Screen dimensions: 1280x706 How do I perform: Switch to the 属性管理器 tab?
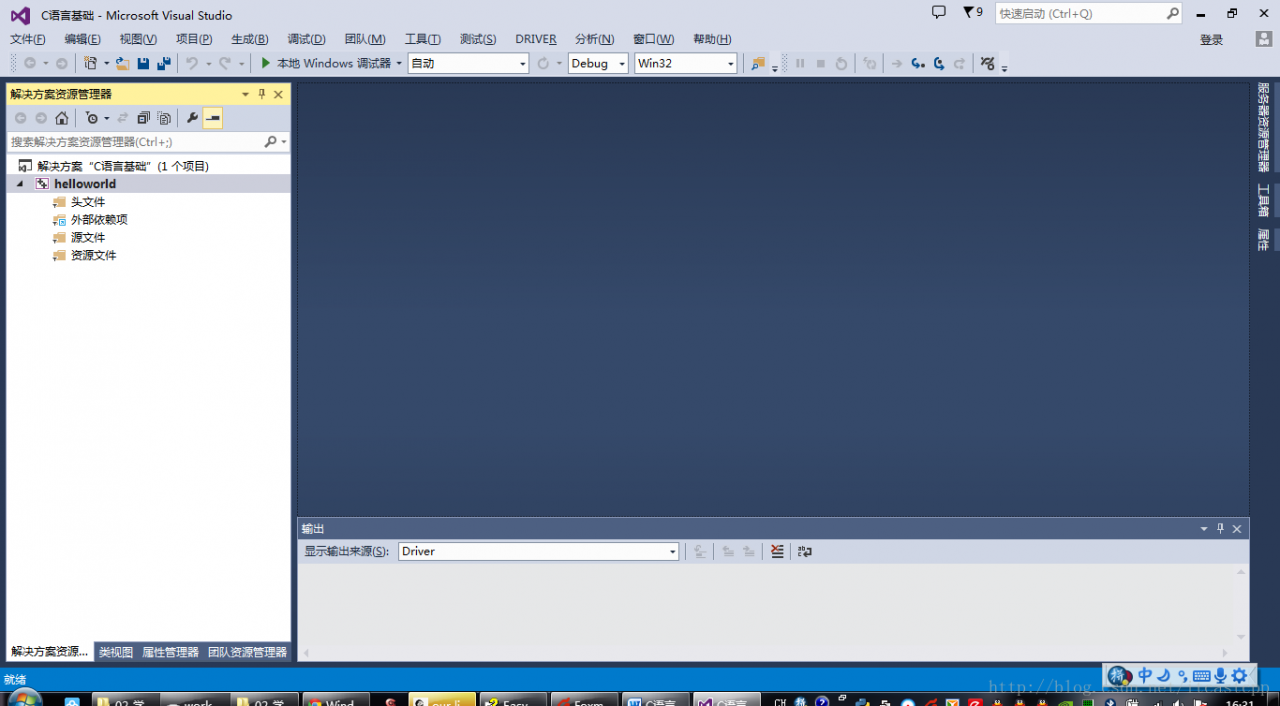tap(170, 652)
